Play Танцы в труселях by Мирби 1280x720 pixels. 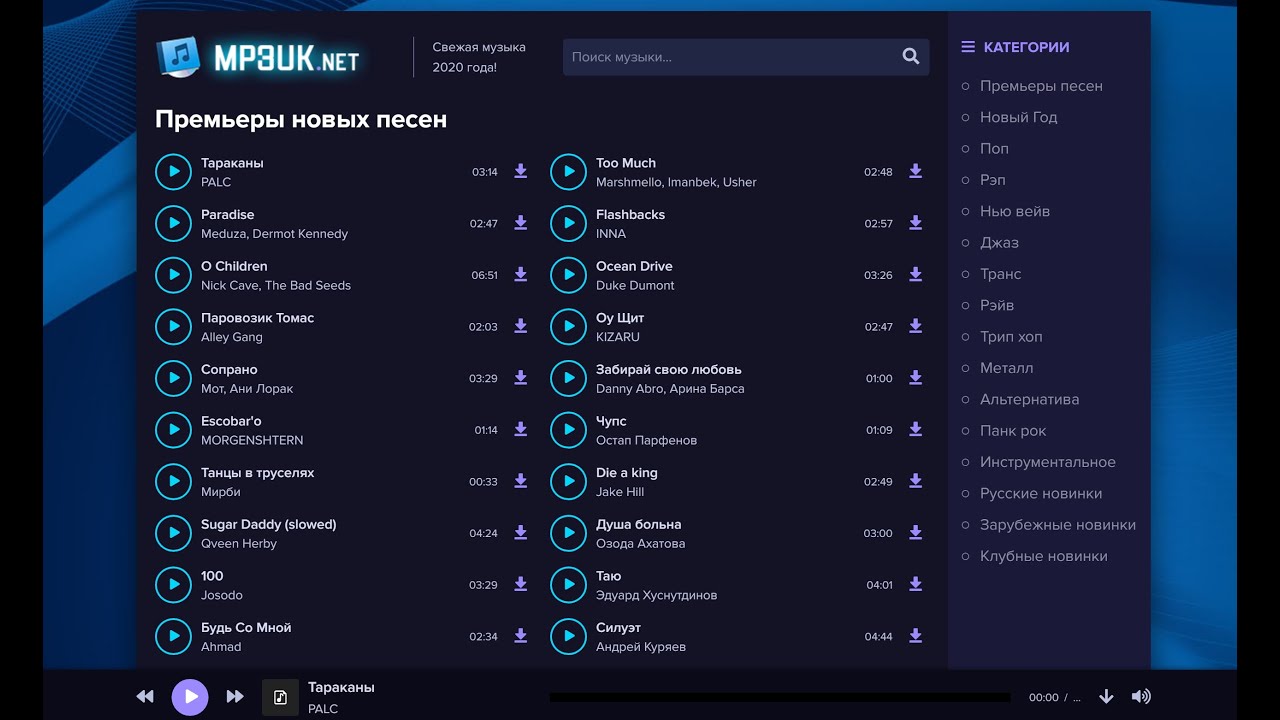coord(173,481)
